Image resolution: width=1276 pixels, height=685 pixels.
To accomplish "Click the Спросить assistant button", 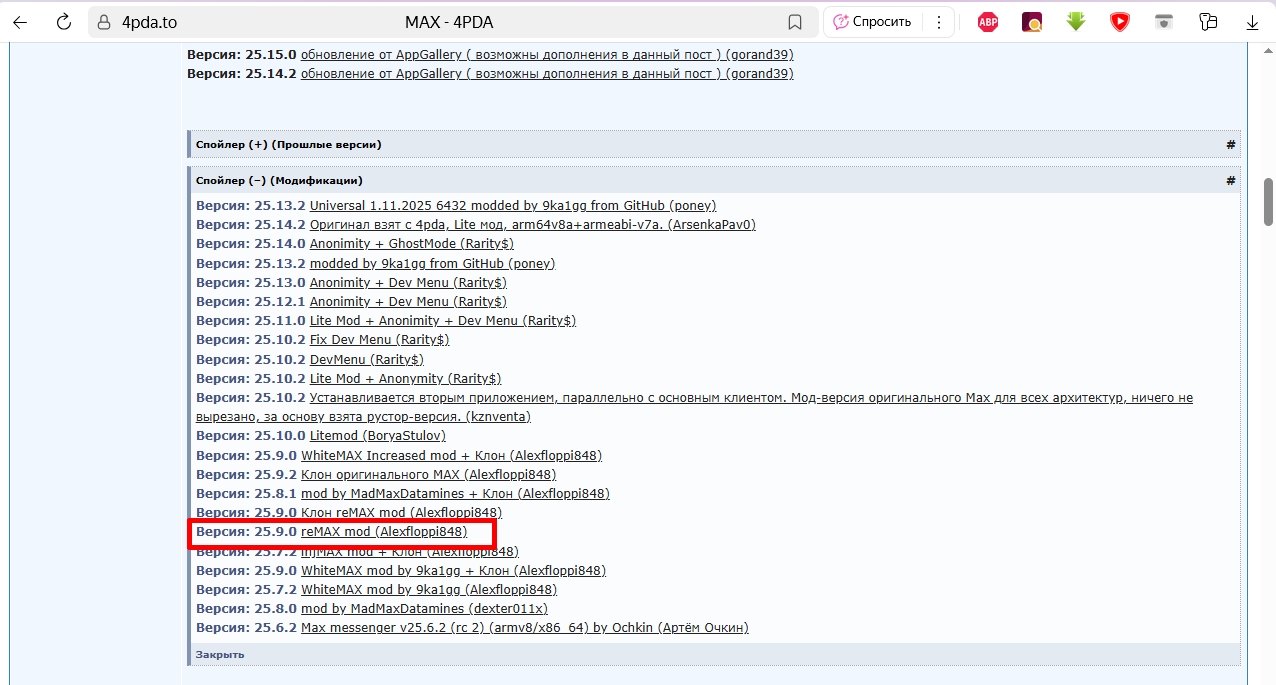I will tap(871, 22).
